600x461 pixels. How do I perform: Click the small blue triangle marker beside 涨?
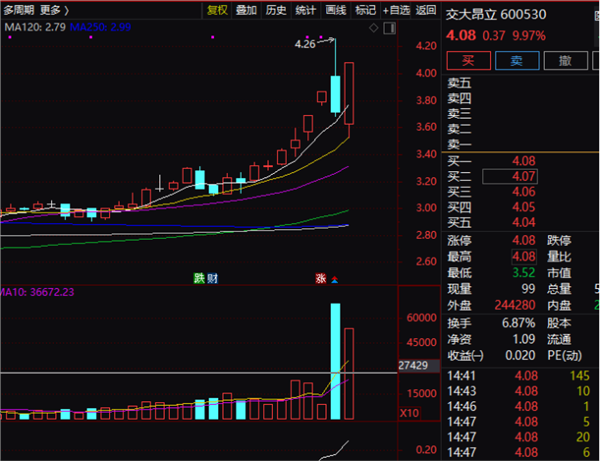[x=335, y=278]
